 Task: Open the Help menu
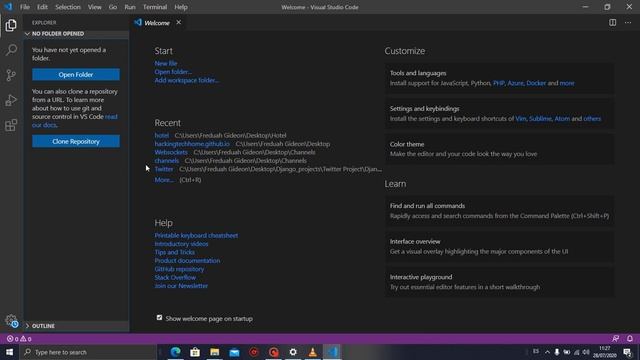pyautogui.click(x=181, y=7)
